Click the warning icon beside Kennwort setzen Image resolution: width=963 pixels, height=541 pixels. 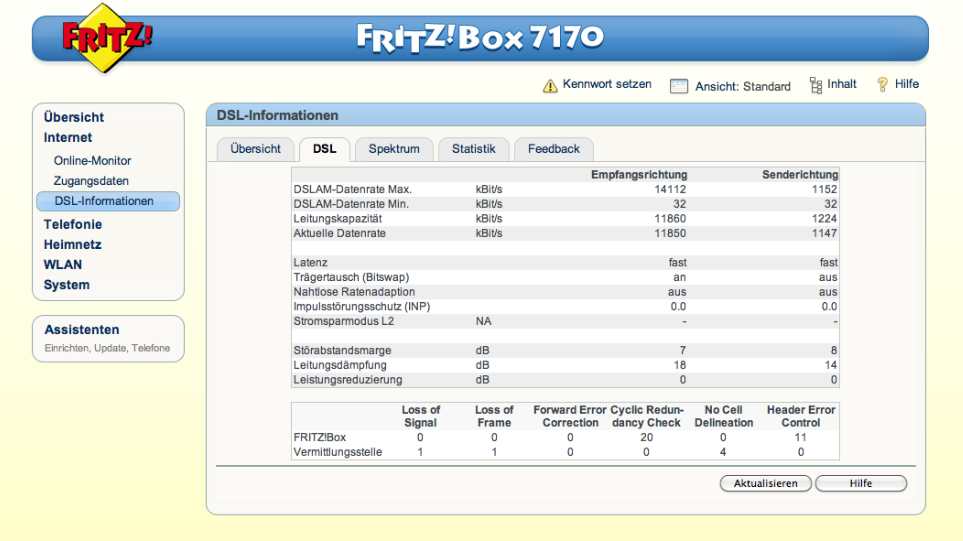(550, 85)
